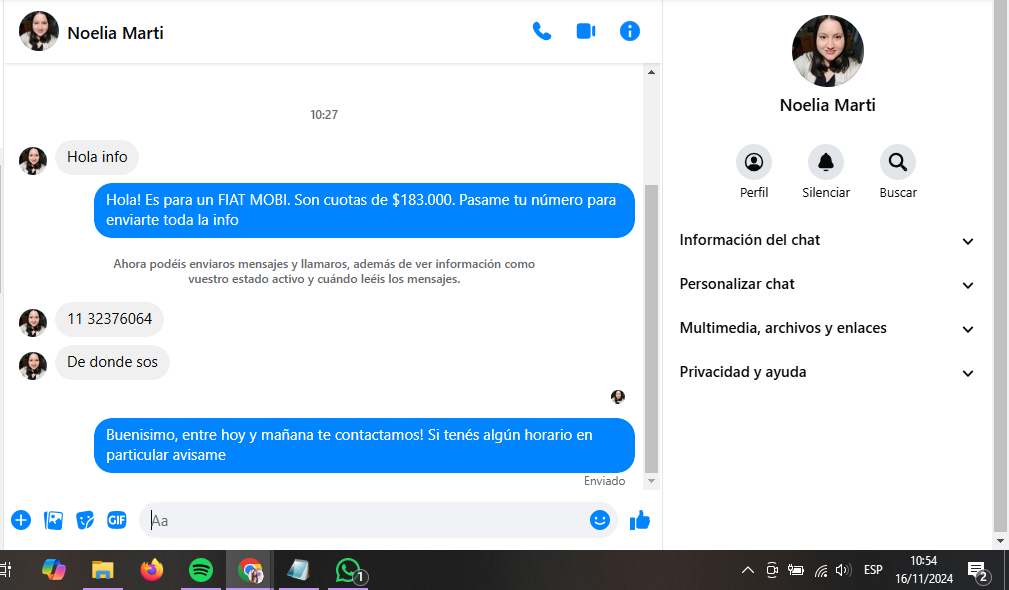Viewport: 1009px width, 590px height.
Task: Open the GIF picker
Action: 117,520
